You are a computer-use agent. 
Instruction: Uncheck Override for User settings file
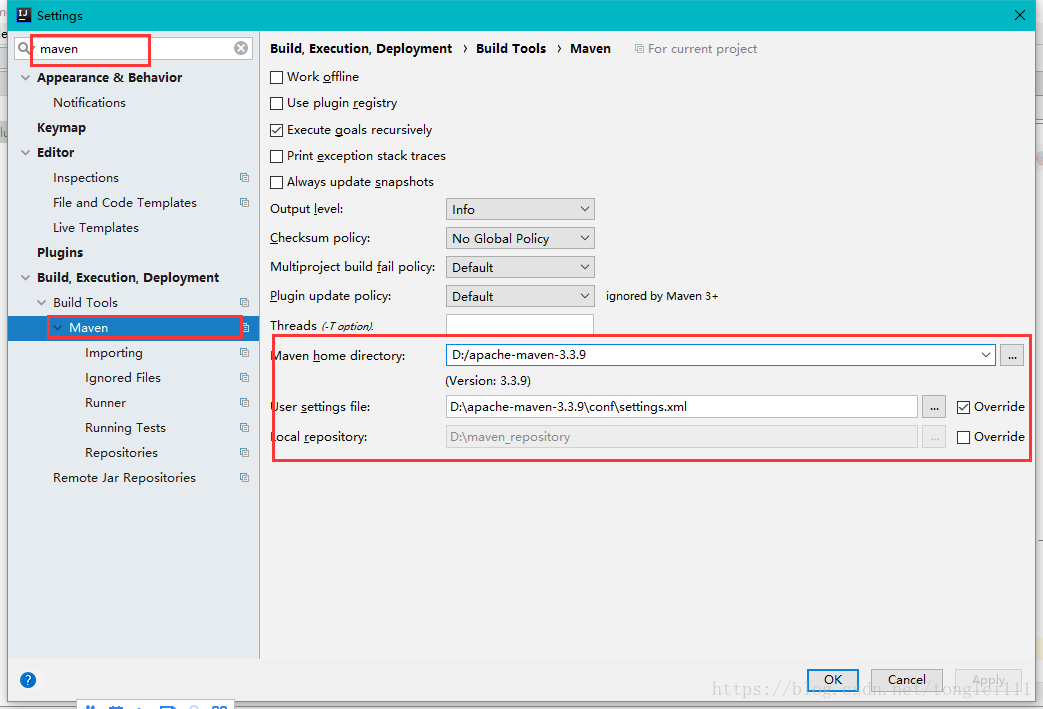(963, 407)
